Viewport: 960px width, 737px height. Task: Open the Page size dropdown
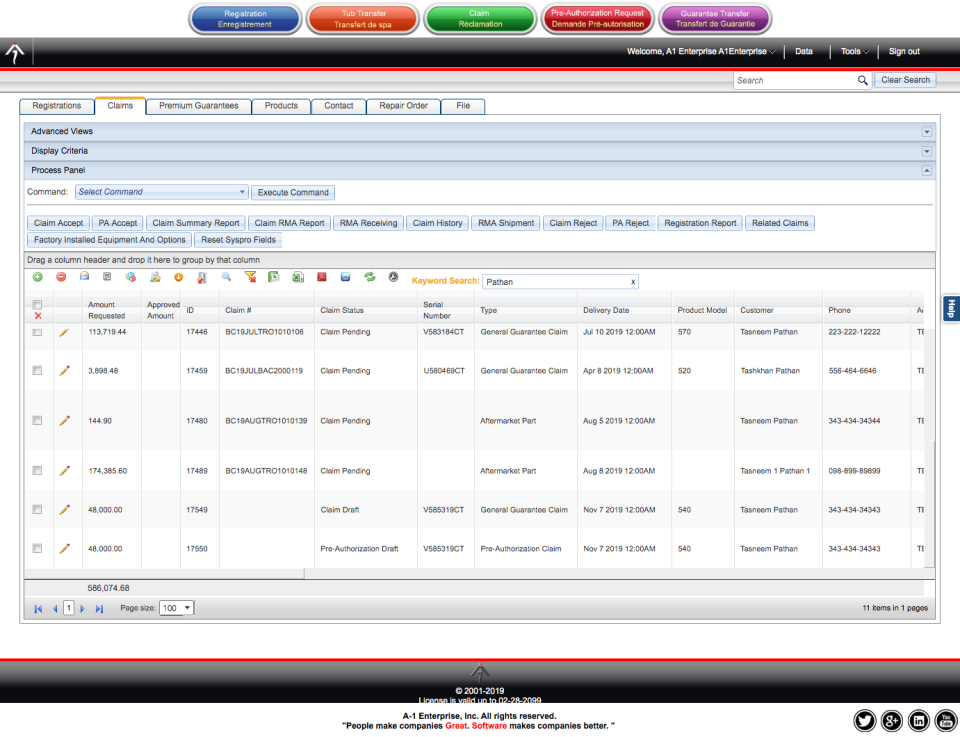tap(176, 608)
